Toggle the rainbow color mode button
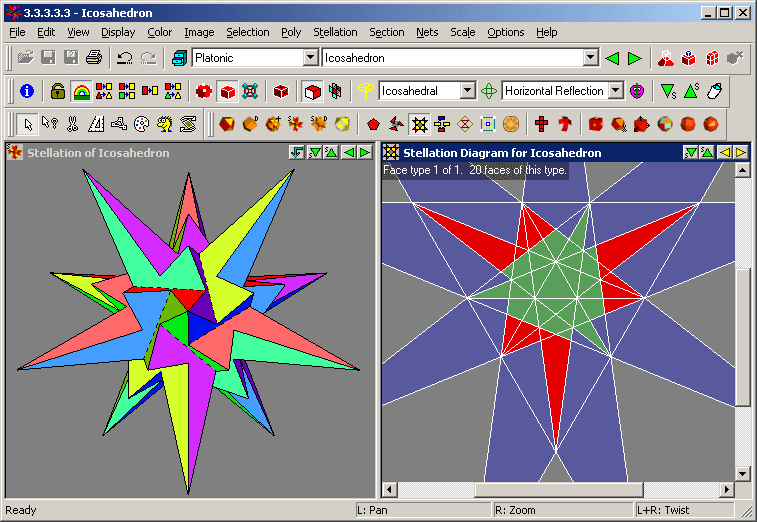Screen dimensions: 757x522 81,91
